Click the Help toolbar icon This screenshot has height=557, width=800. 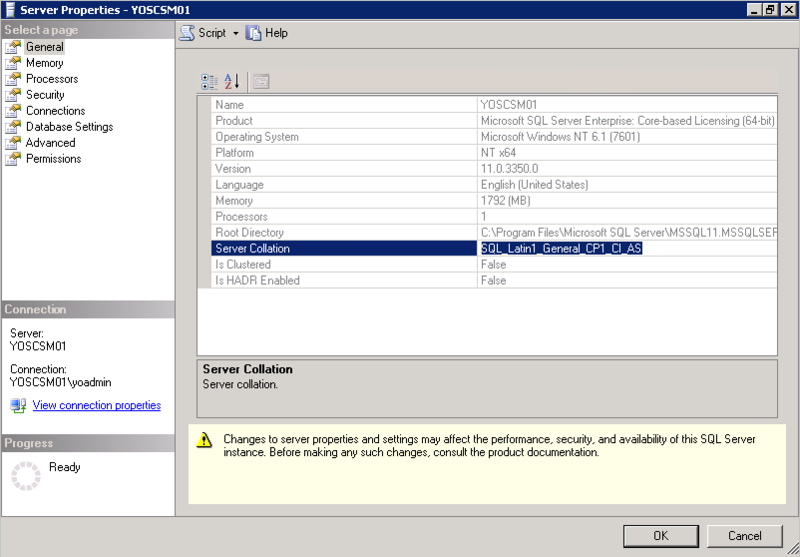253,33
